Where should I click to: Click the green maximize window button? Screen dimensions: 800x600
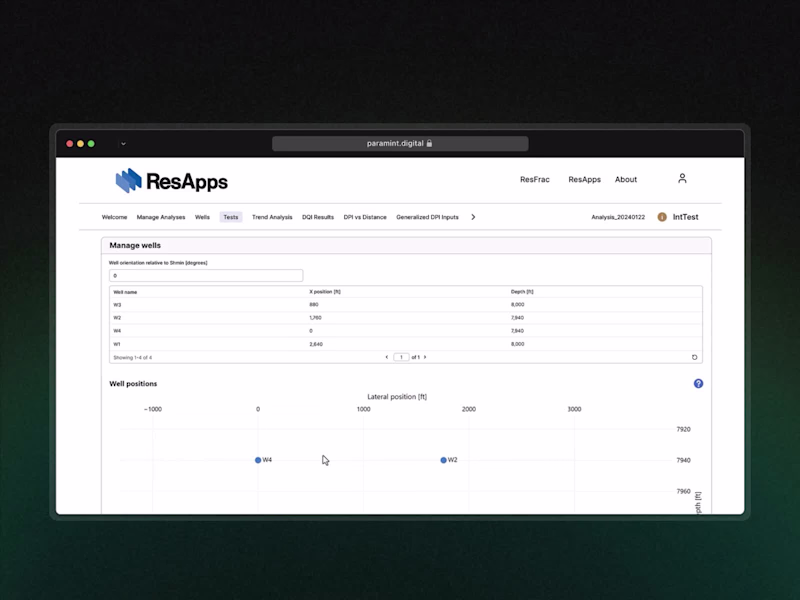(91, 144)
